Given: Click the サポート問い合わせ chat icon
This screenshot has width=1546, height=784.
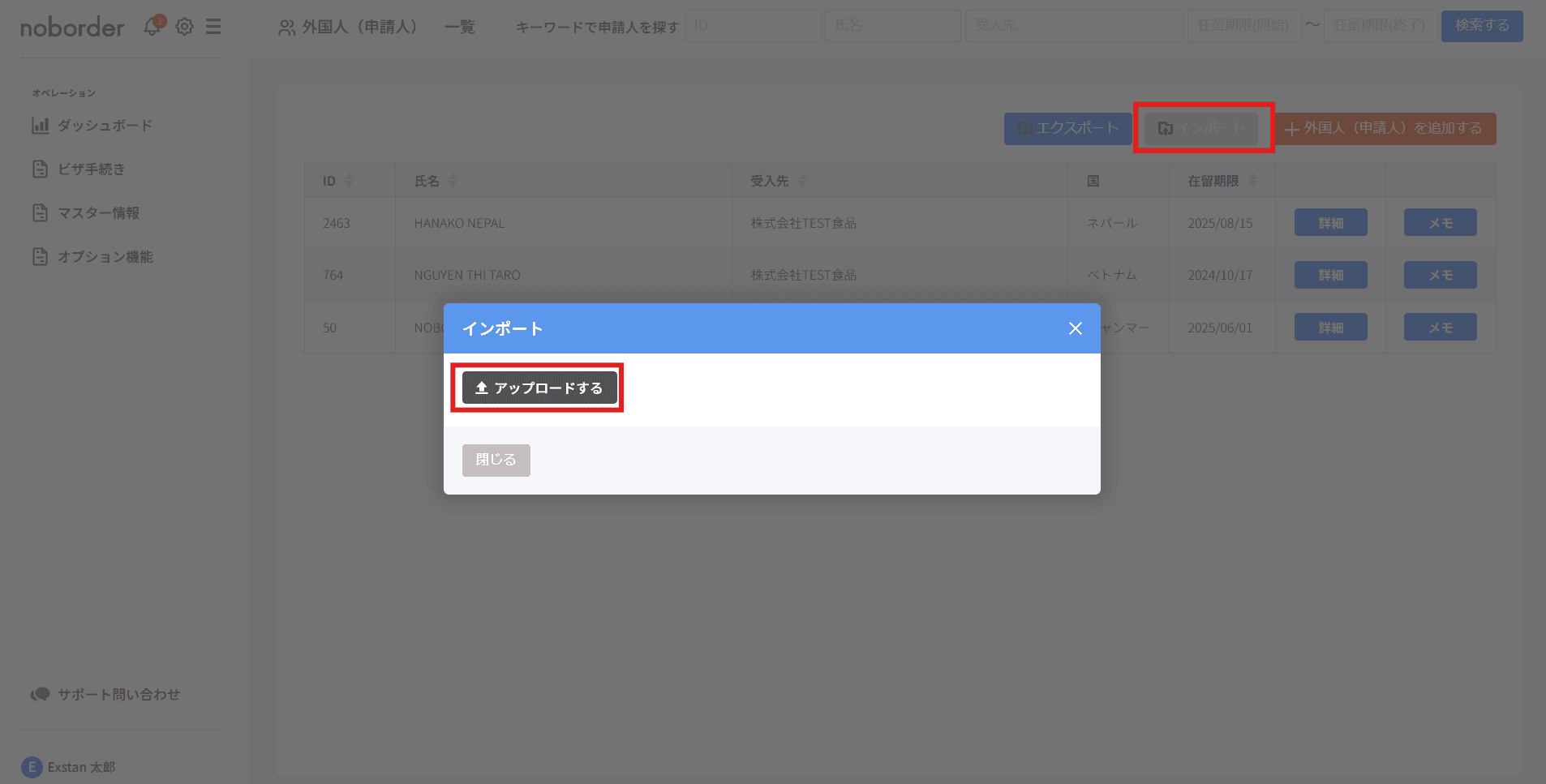Looking at the screenshot, I should pos(39,694).
